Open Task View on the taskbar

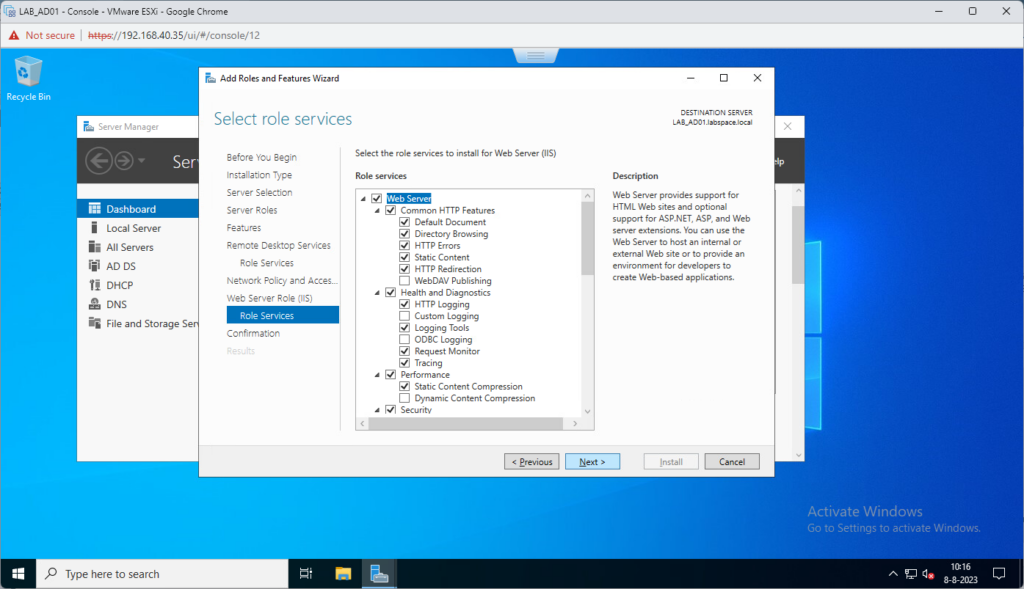click(305, 573)
